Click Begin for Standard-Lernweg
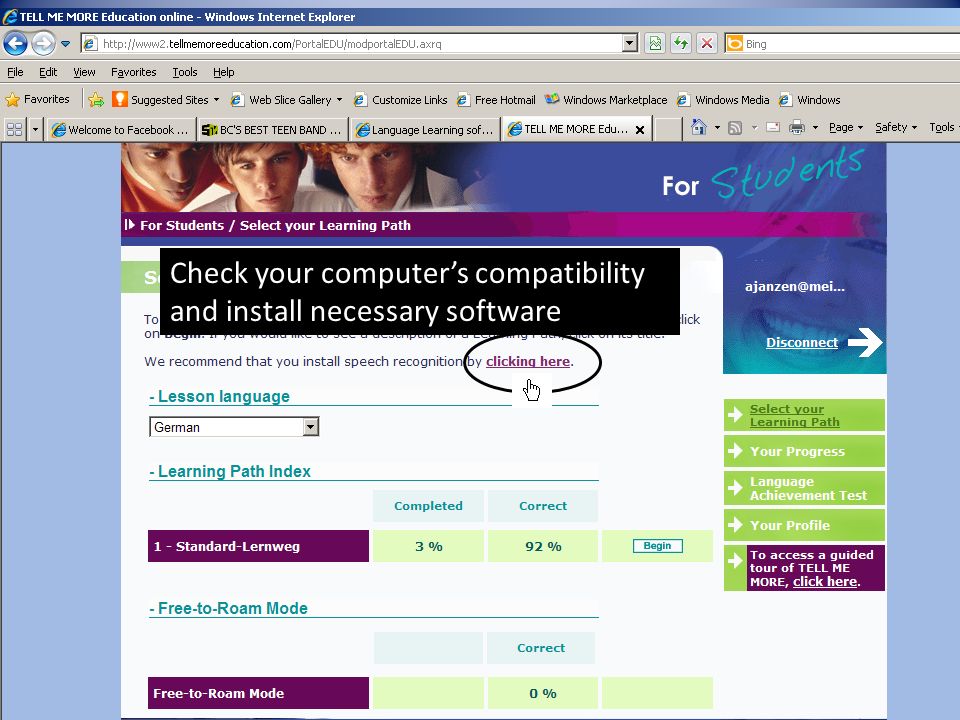The width and height of the screenshot is (960, 720). click(658, 546)
